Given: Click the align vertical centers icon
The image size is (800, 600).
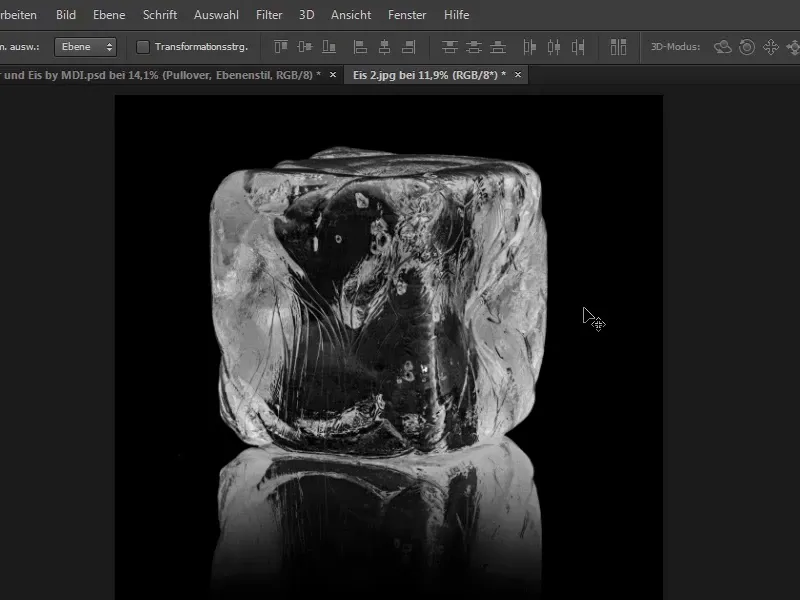Looking at the screenshot, I should click(x=305, y=47).
